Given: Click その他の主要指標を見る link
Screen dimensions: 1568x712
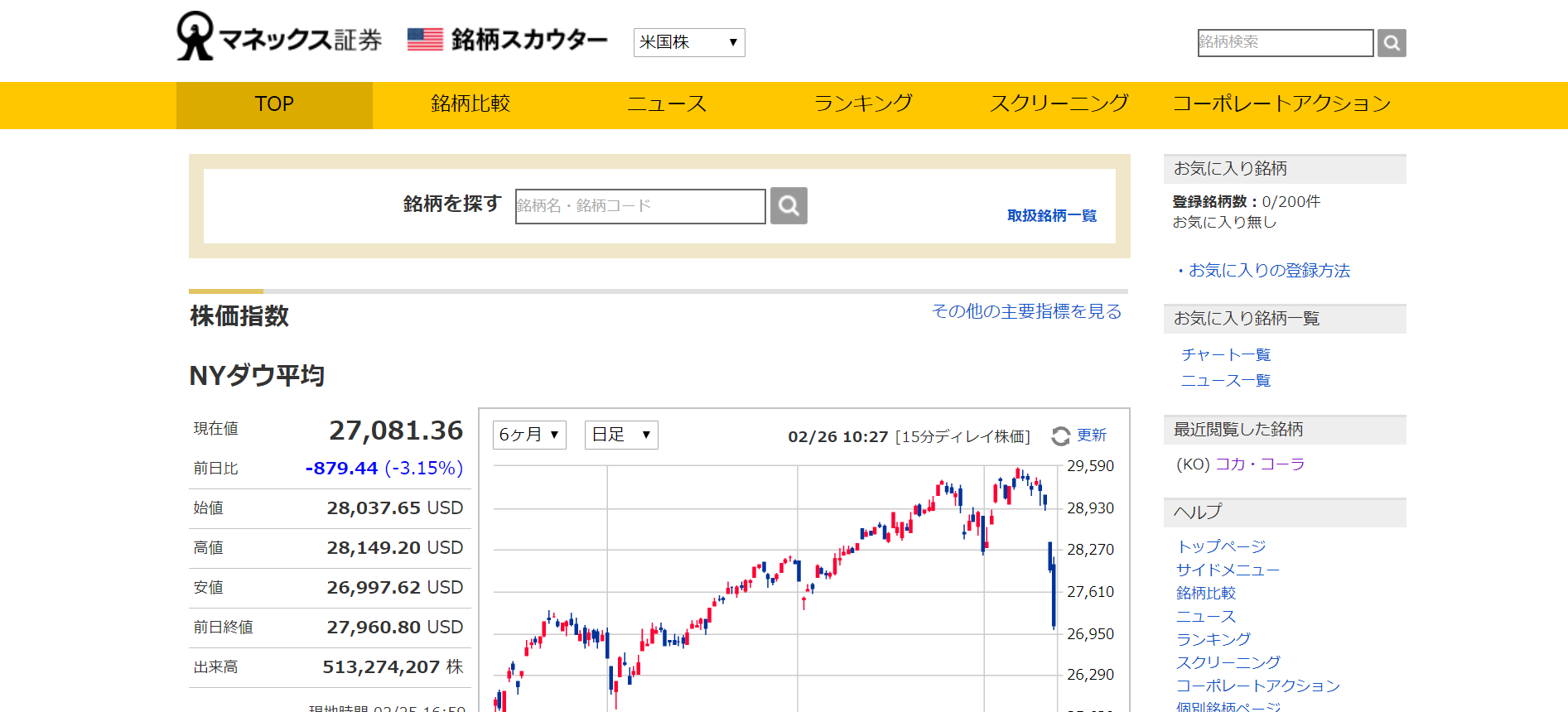Looking at the screenshot, I should (x=1026, y=311).
